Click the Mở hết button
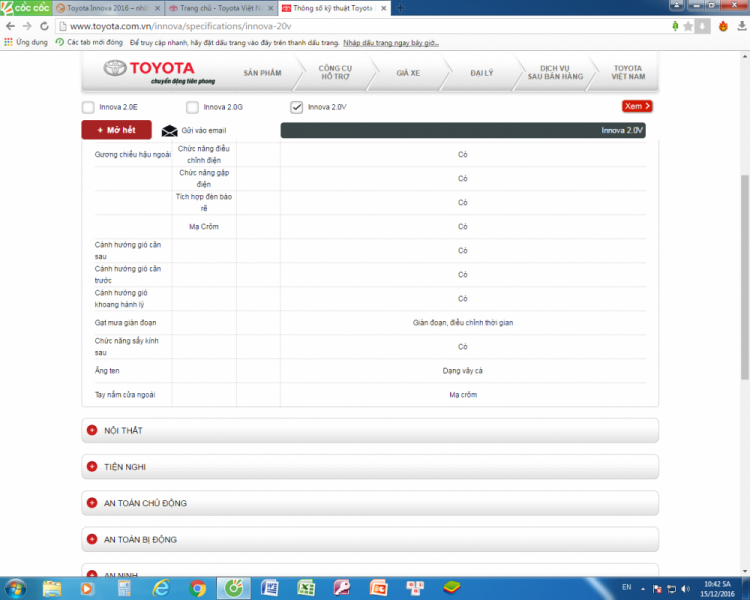750x600 pixels. coord(116,130)
